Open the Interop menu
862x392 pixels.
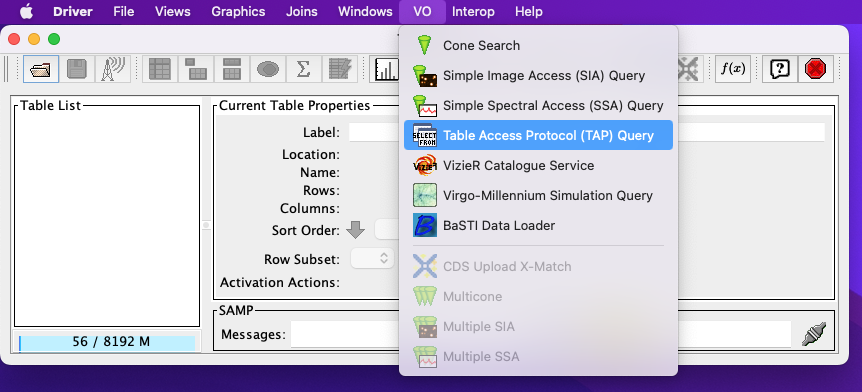[473, 12]
